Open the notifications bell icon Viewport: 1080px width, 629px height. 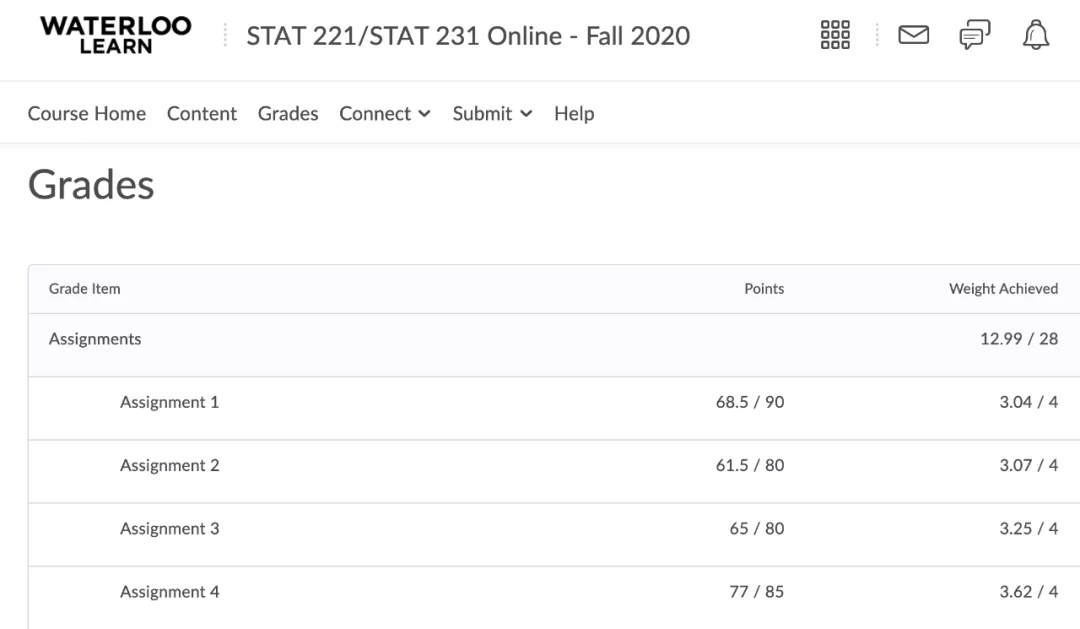(x=1036, y=36)
